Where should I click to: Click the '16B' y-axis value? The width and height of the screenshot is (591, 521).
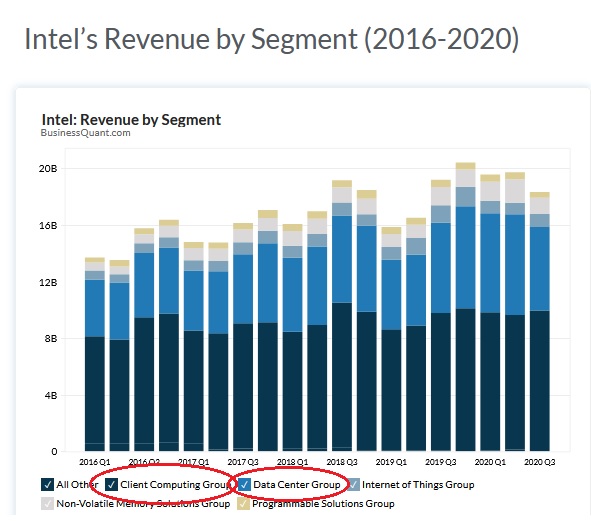[48, 225]
